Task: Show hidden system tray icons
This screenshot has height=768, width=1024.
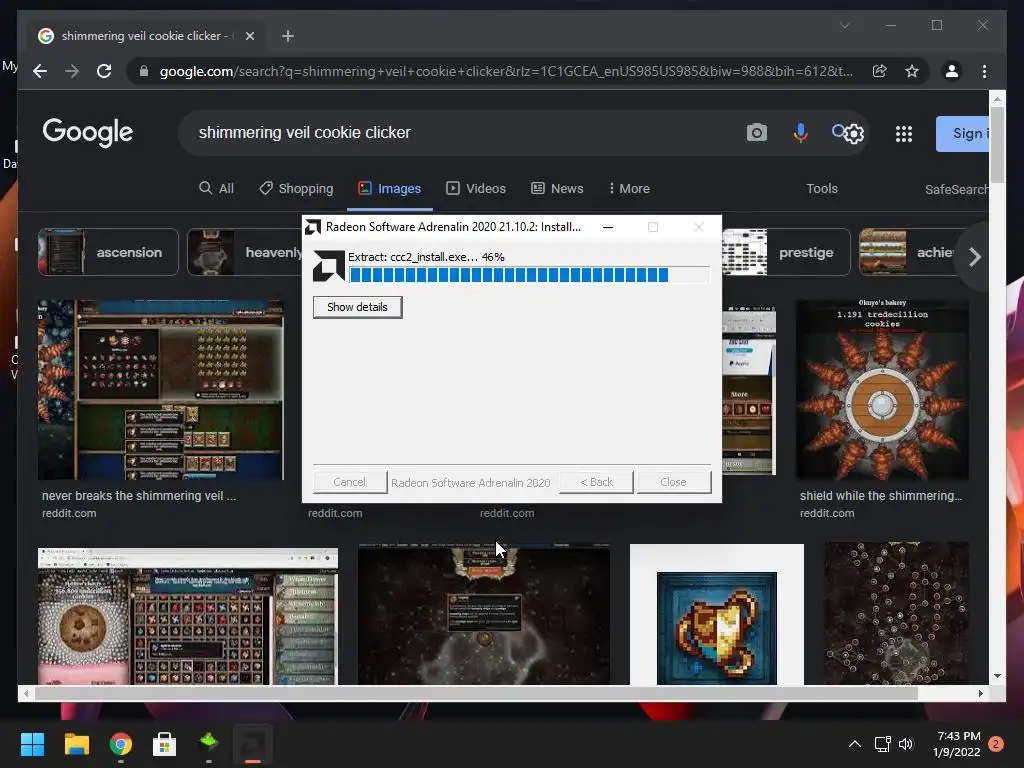Action: pyautogui.click(x=854, y=744)
